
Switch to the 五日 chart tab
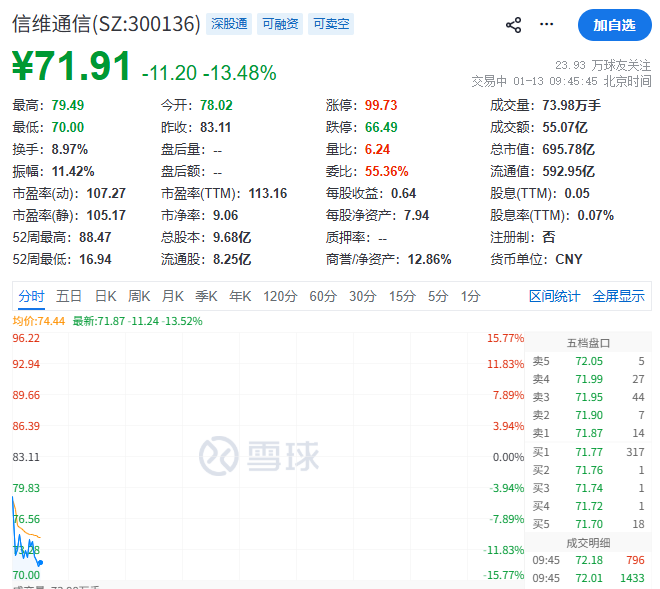(69, 296)
